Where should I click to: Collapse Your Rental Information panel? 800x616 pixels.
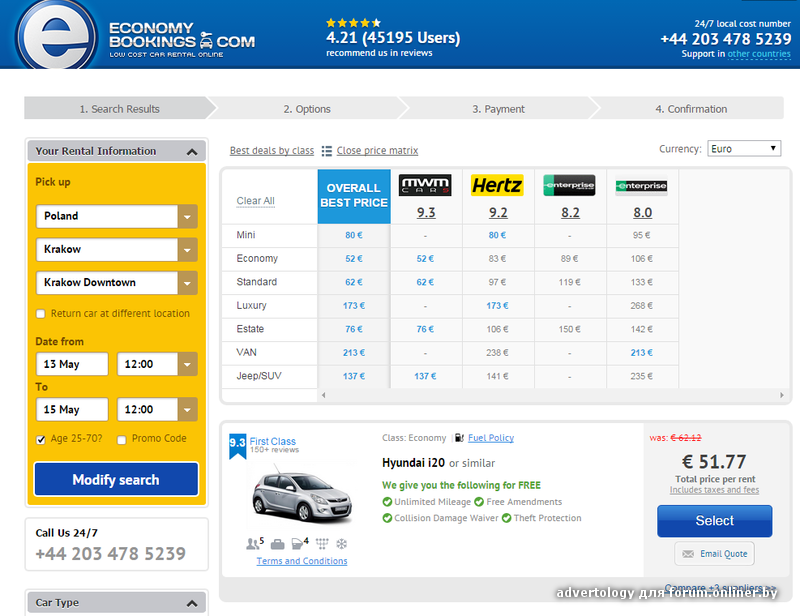pos(191,152)
